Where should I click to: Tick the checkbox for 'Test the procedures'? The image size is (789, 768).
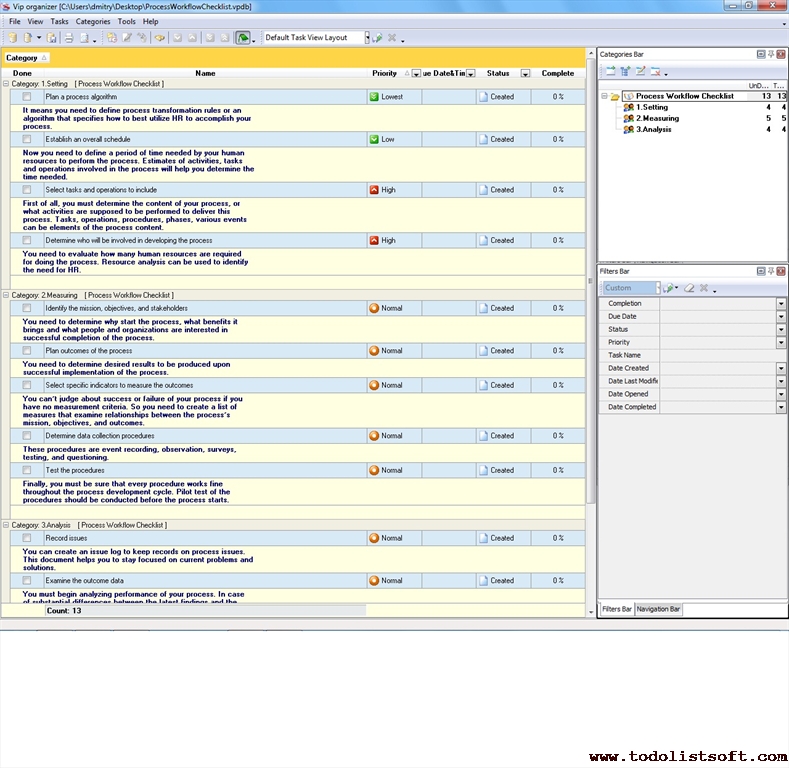(27, 470)
